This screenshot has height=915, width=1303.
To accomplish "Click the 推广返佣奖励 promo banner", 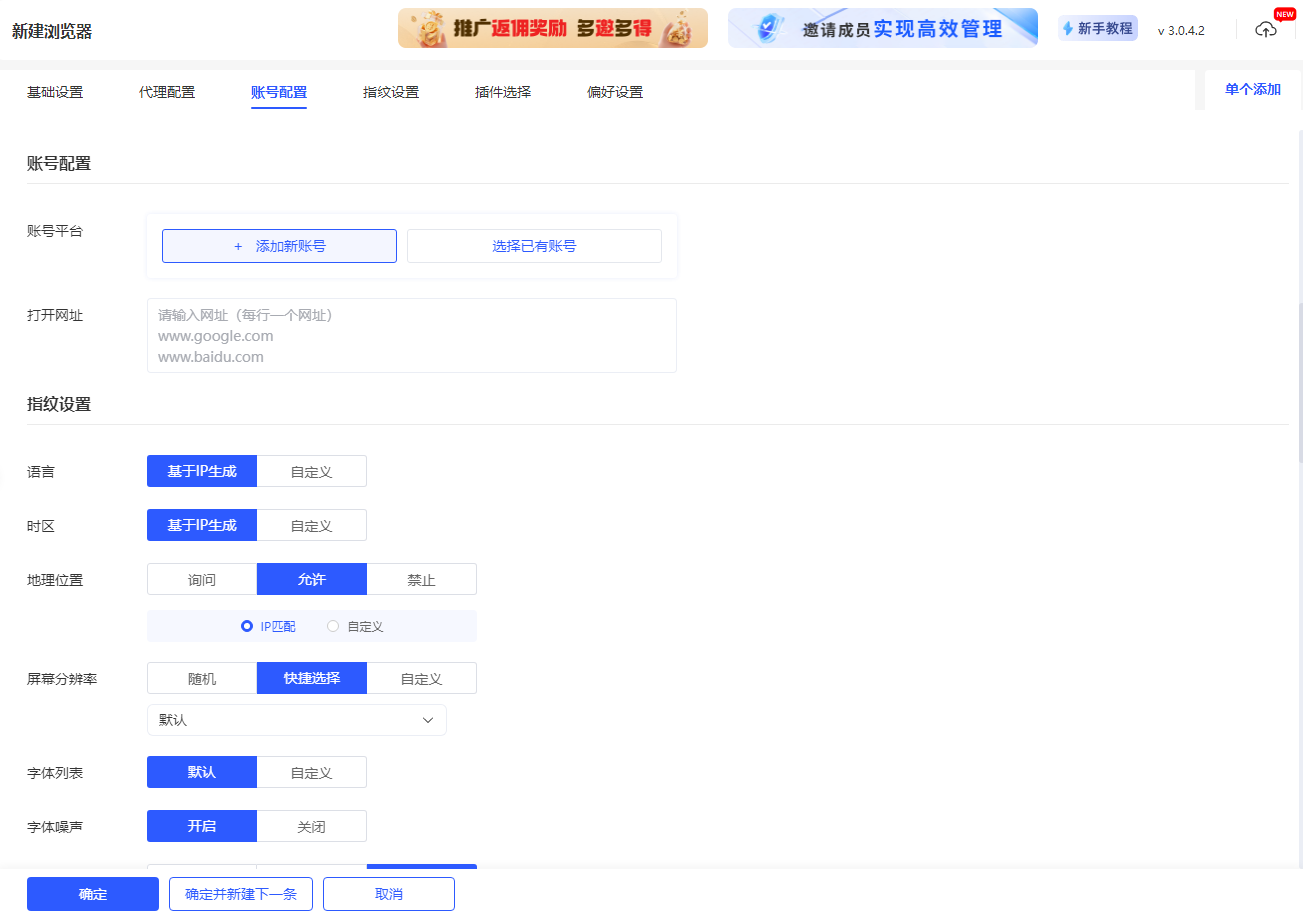I will click(552, 28).
